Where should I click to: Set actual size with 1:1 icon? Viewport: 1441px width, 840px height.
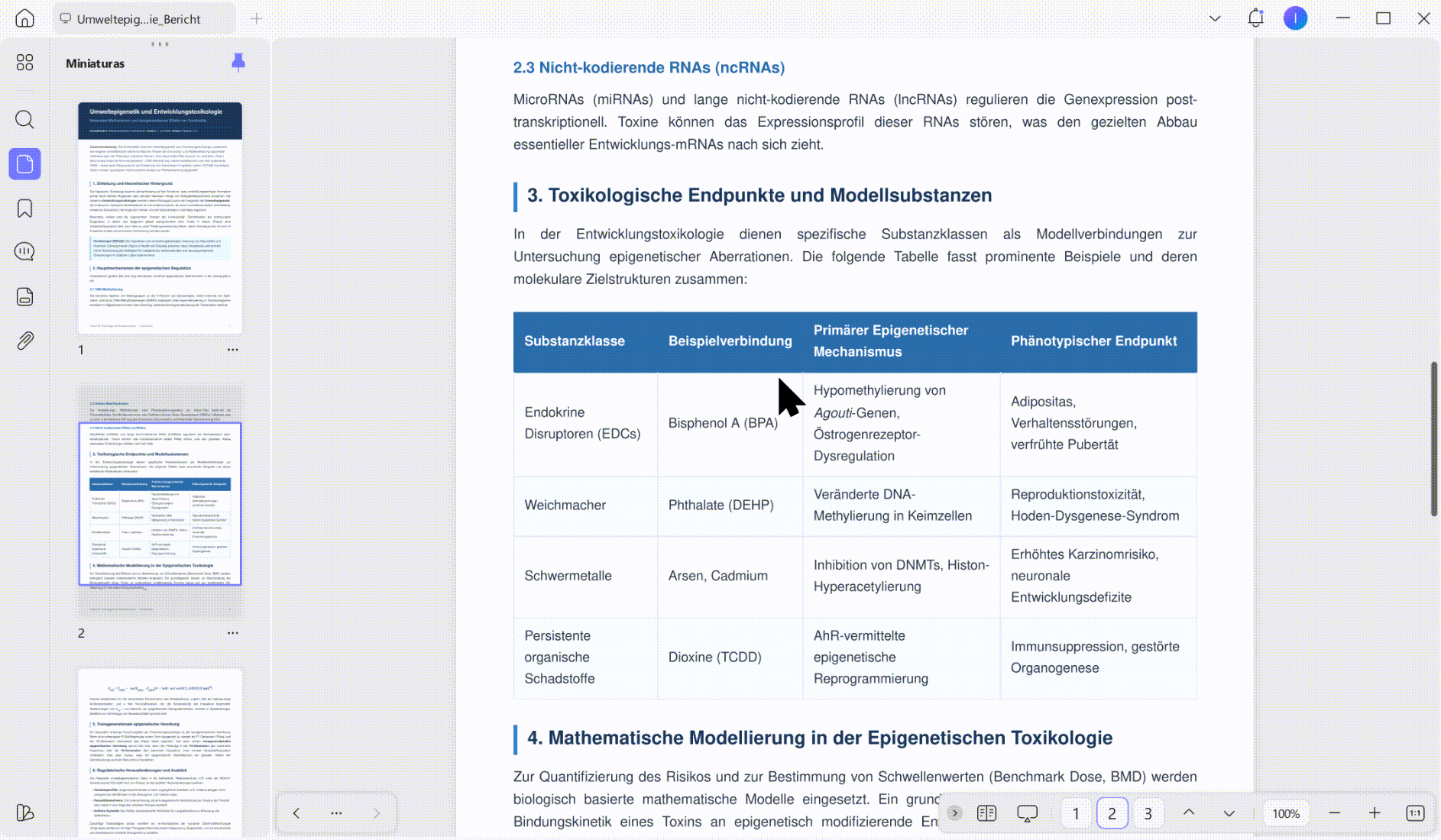coord(1415,813)
